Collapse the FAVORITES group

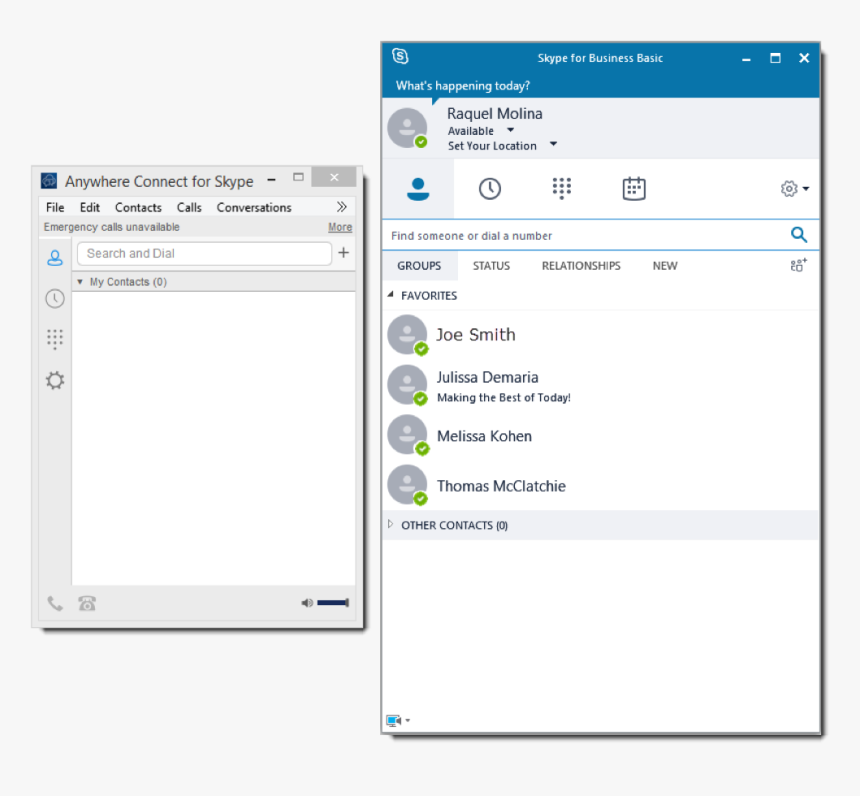[x=391, y=295]
